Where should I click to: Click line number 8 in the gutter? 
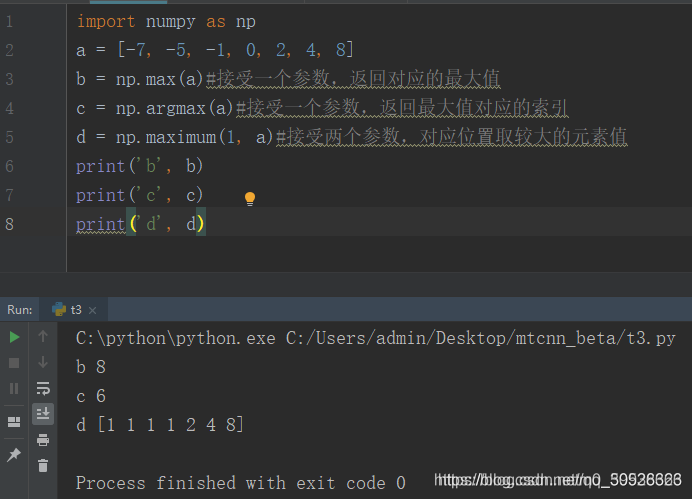click(x=10, y=224)
